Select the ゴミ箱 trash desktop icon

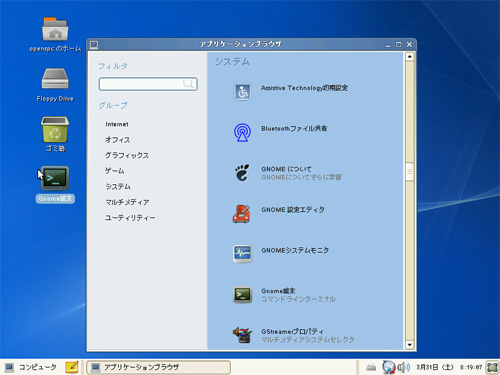click(55, 129)
